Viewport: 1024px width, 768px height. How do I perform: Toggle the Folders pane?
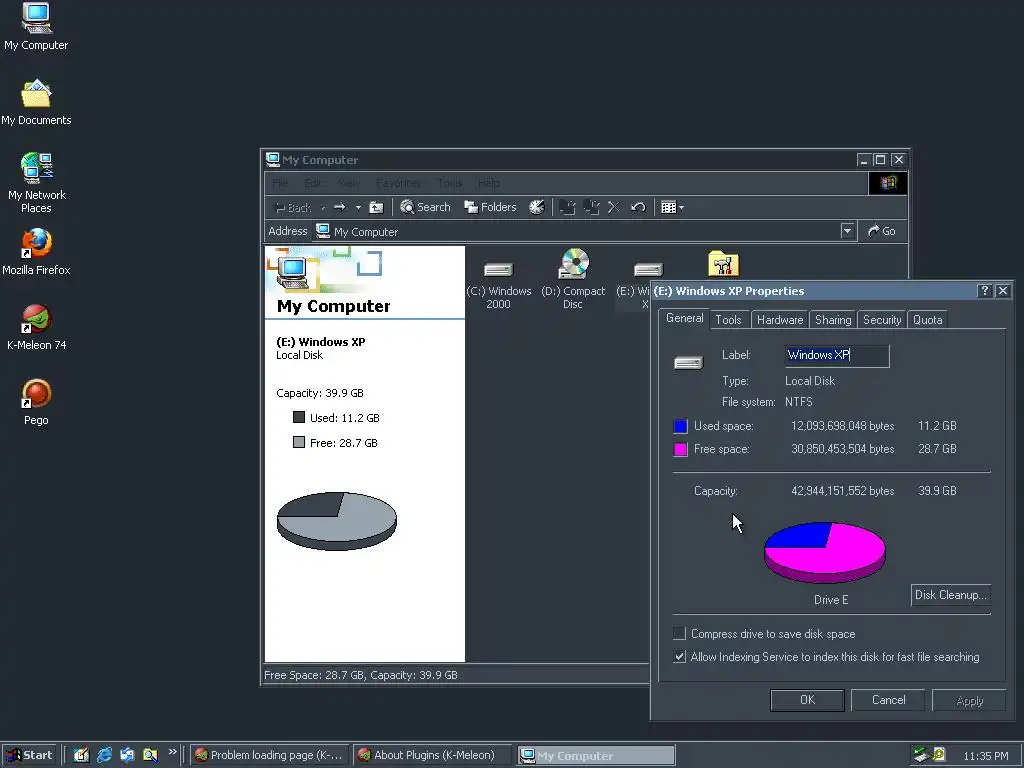490,207
